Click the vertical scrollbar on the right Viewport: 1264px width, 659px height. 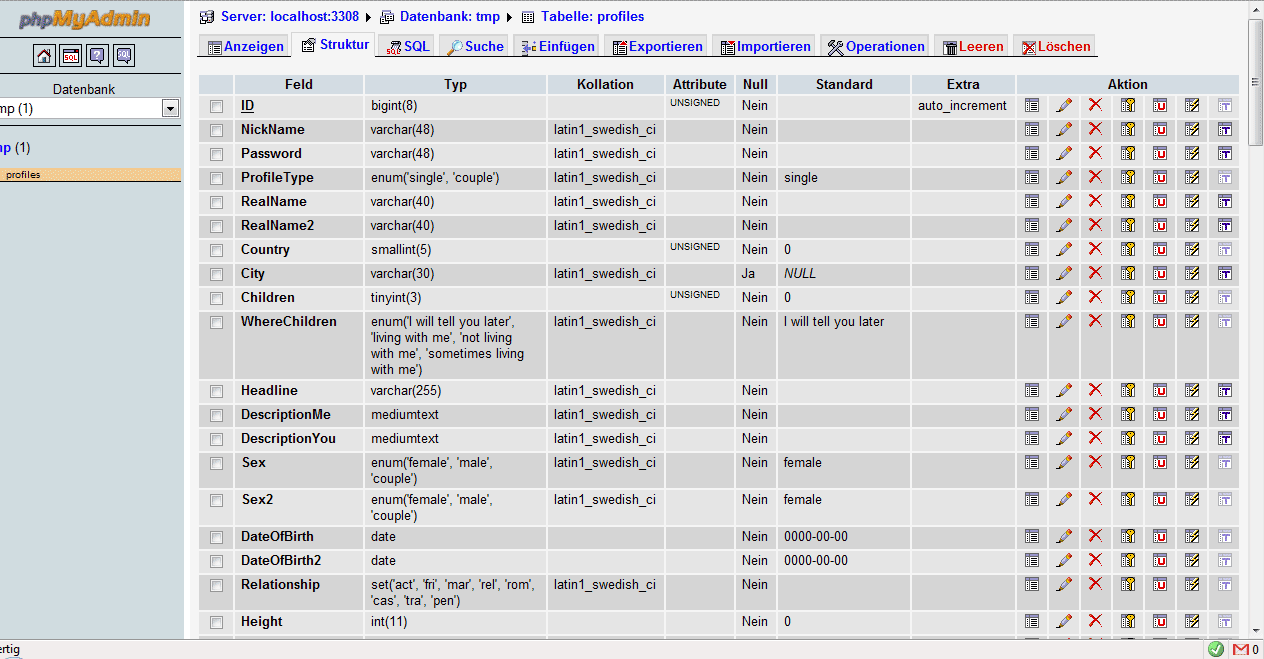pyautogui.click(x=1256, y=300)
